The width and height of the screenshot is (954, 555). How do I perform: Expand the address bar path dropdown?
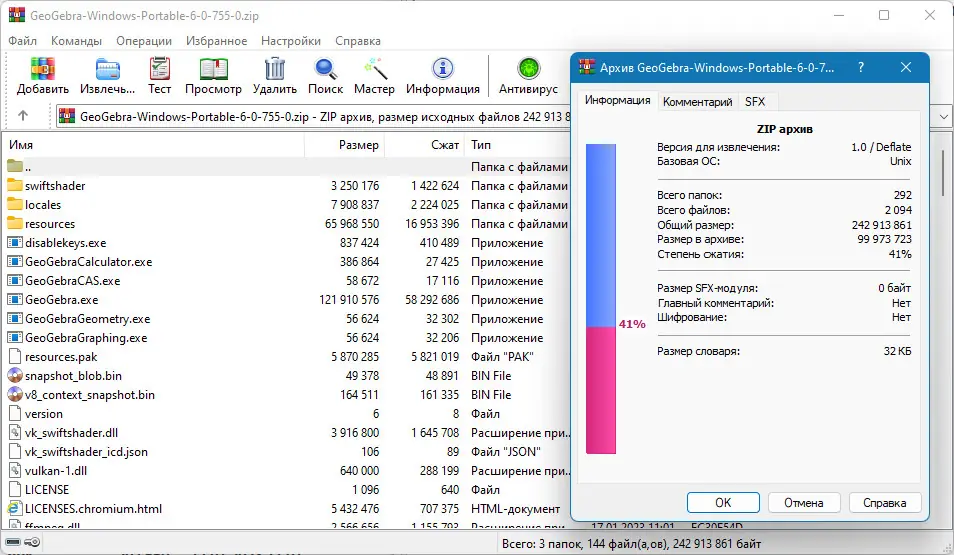(x=944, y=116)
